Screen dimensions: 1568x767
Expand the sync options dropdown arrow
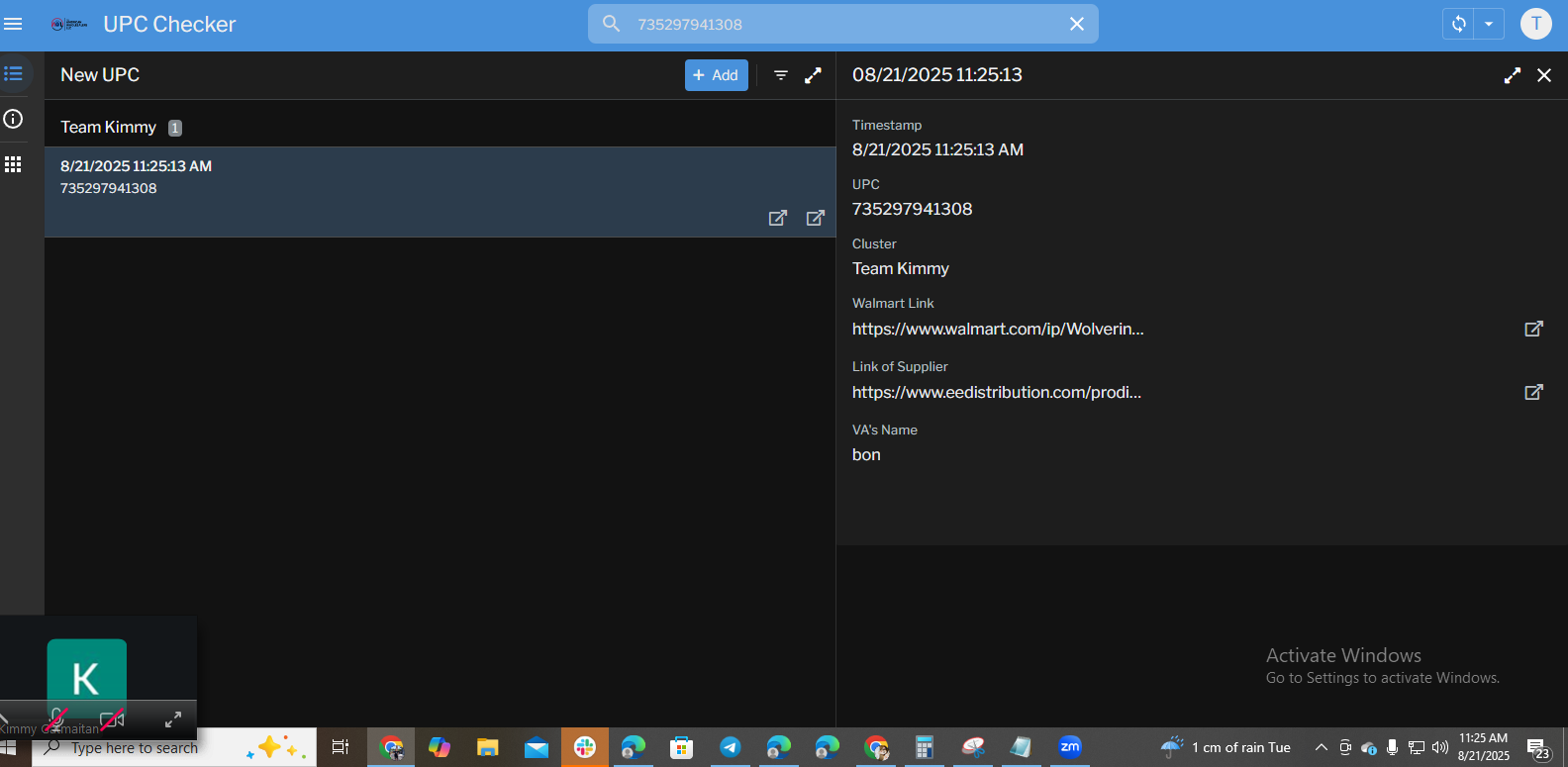point(1489,24)
